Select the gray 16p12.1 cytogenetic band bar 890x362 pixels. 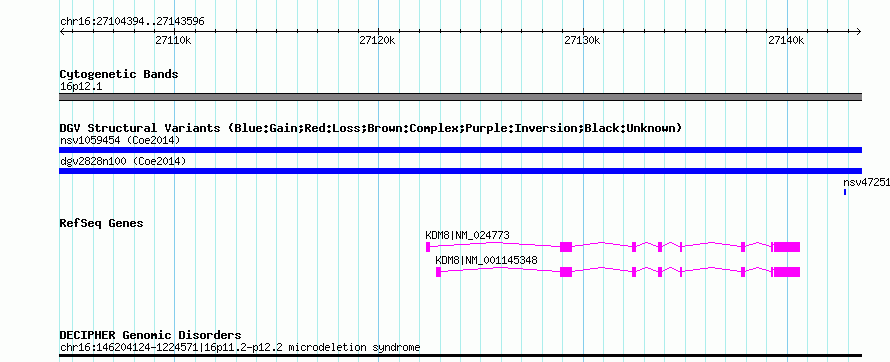(460, 97)
